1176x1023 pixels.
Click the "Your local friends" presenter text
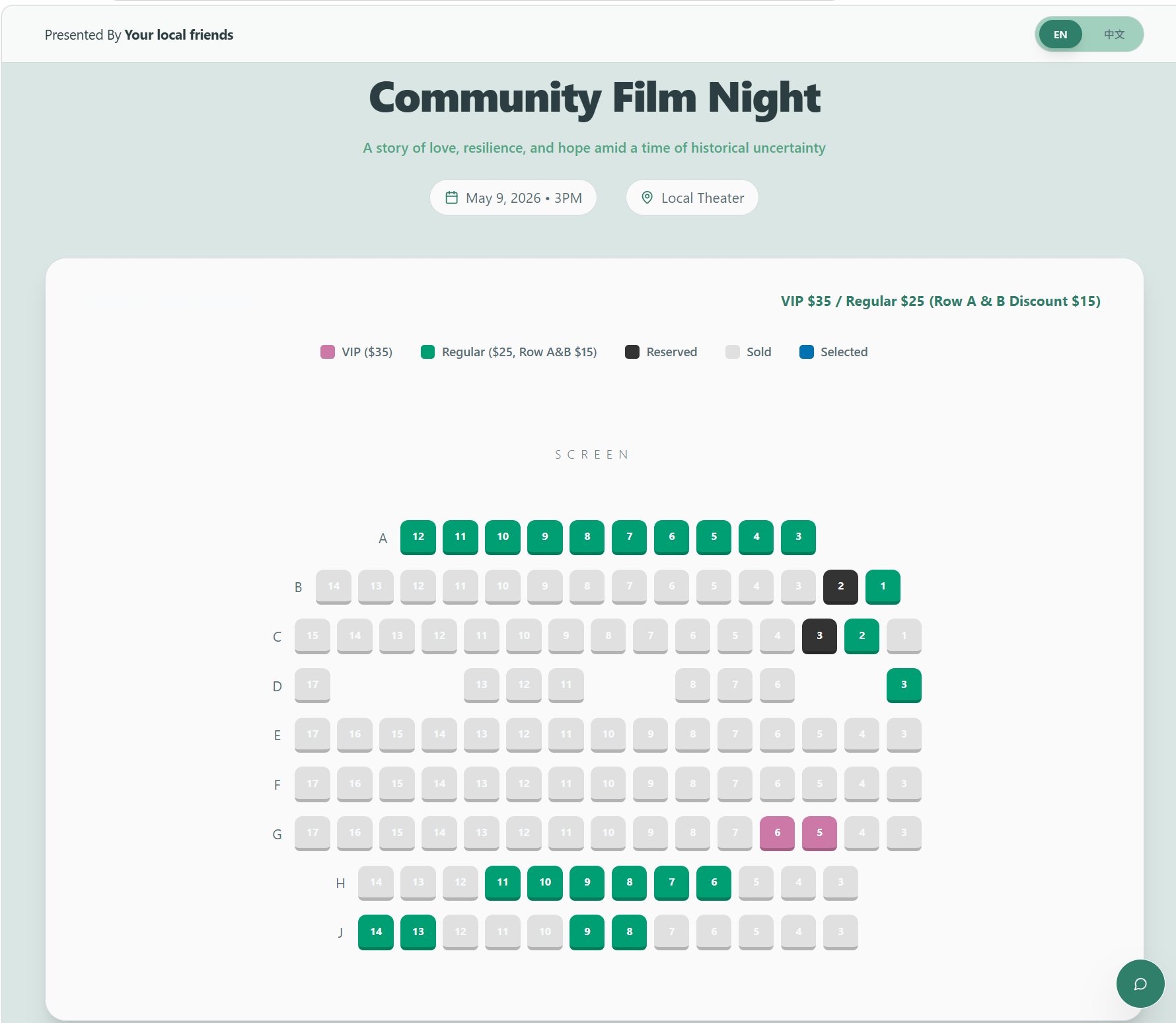(x=179, y=35)
